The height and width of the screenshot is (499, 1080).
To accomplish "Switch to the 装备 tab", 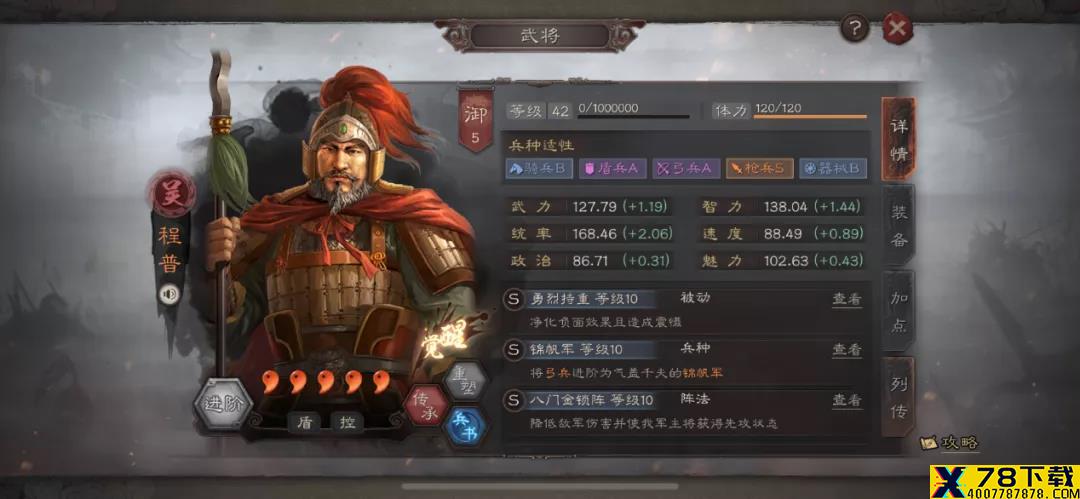I will (x=899, y=225).
